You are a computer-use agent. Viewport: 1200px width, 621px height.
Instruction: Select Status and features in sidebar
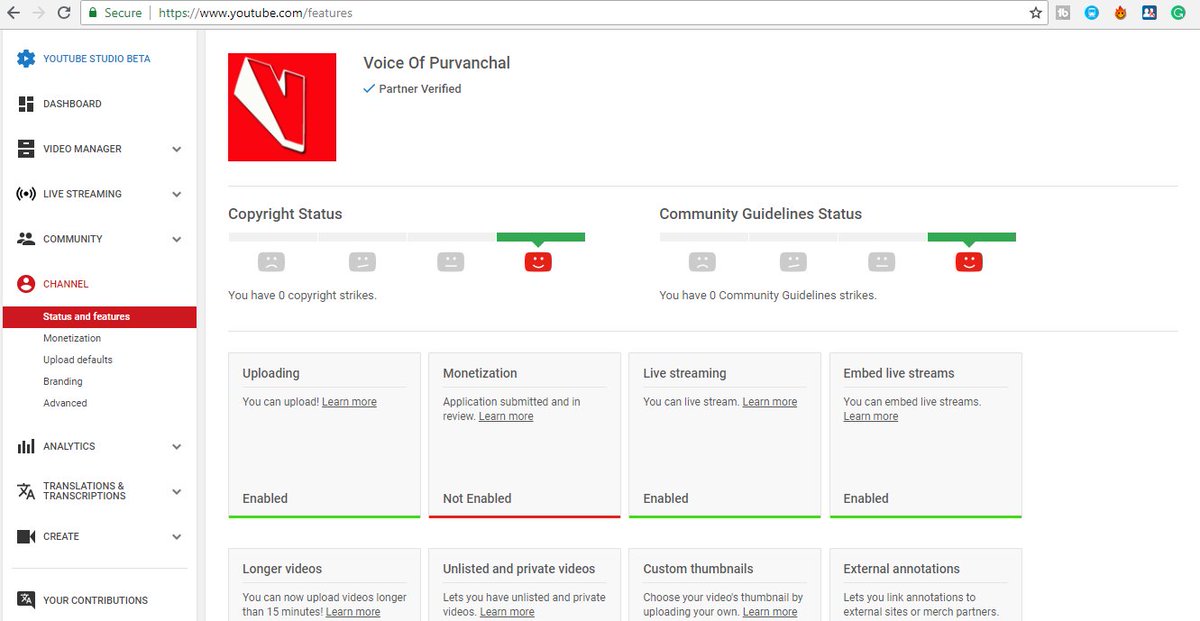(98, 317)
